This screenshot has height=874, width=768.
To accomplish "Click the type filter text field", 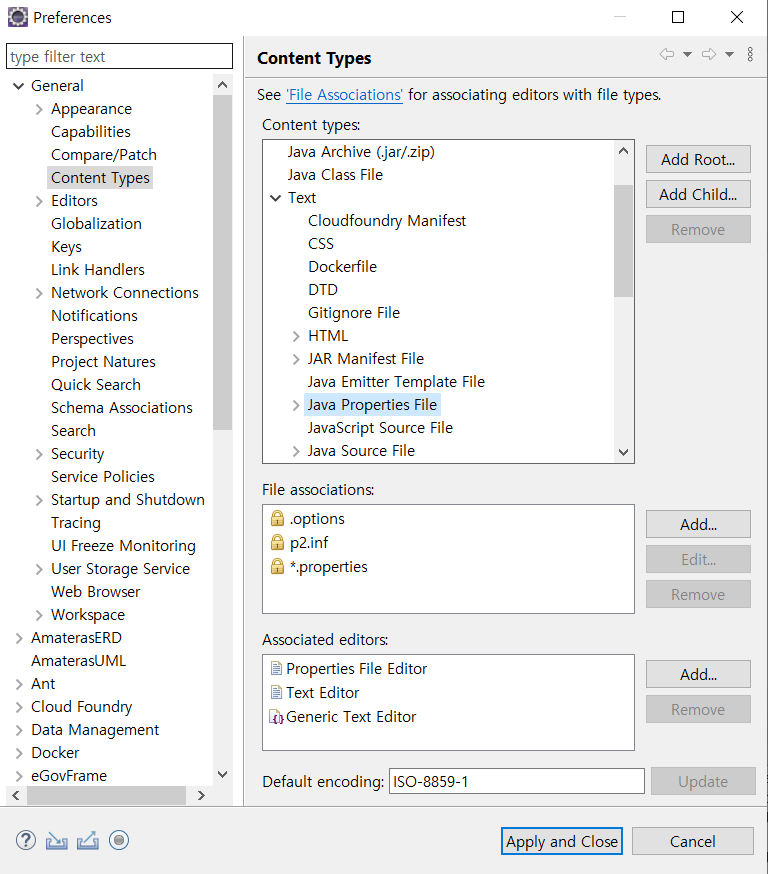I will pyautogui.click(x=119, y=56).
